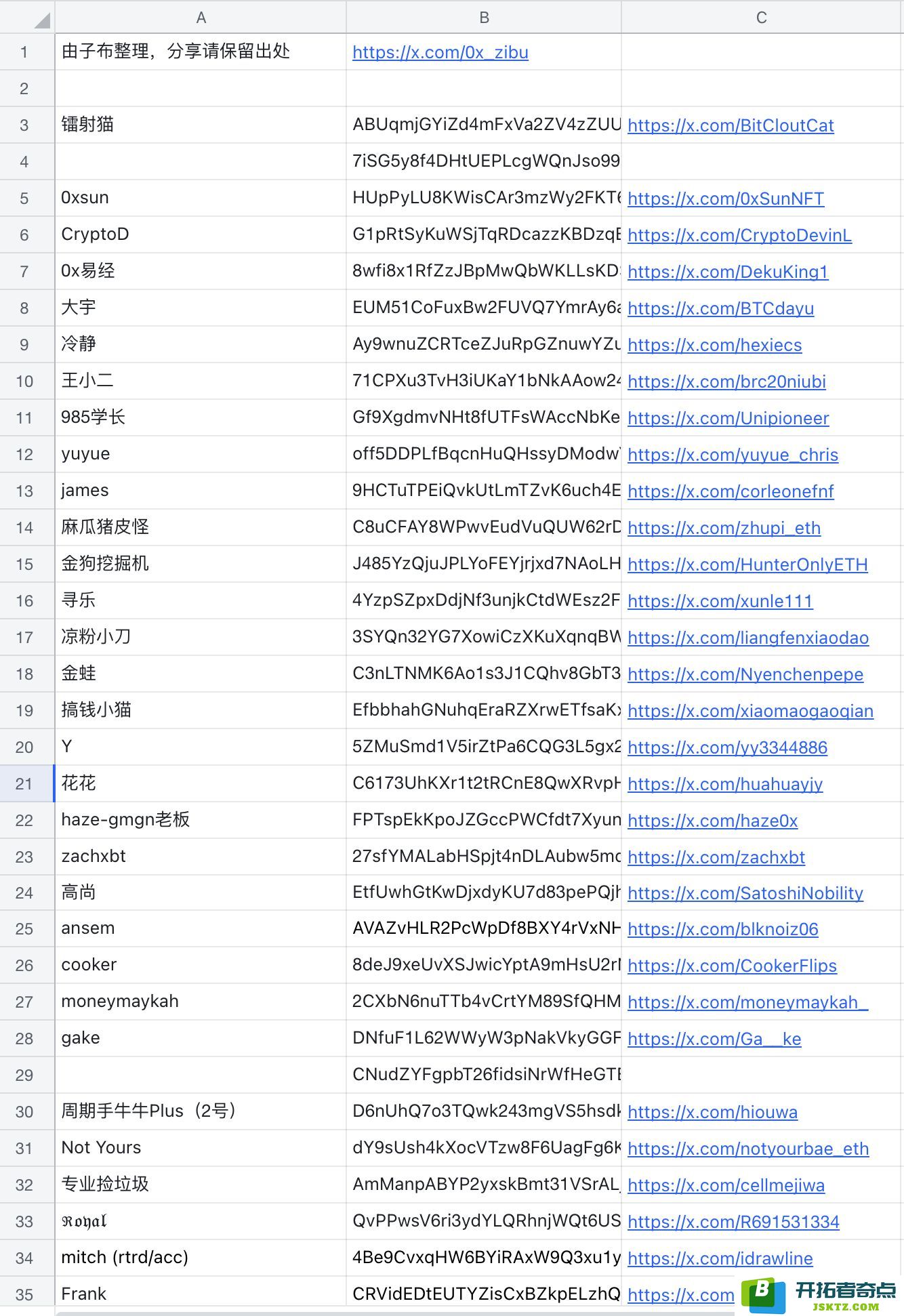Select row 21 header
The image size is (904, 1316).
[x=27, y=783]
